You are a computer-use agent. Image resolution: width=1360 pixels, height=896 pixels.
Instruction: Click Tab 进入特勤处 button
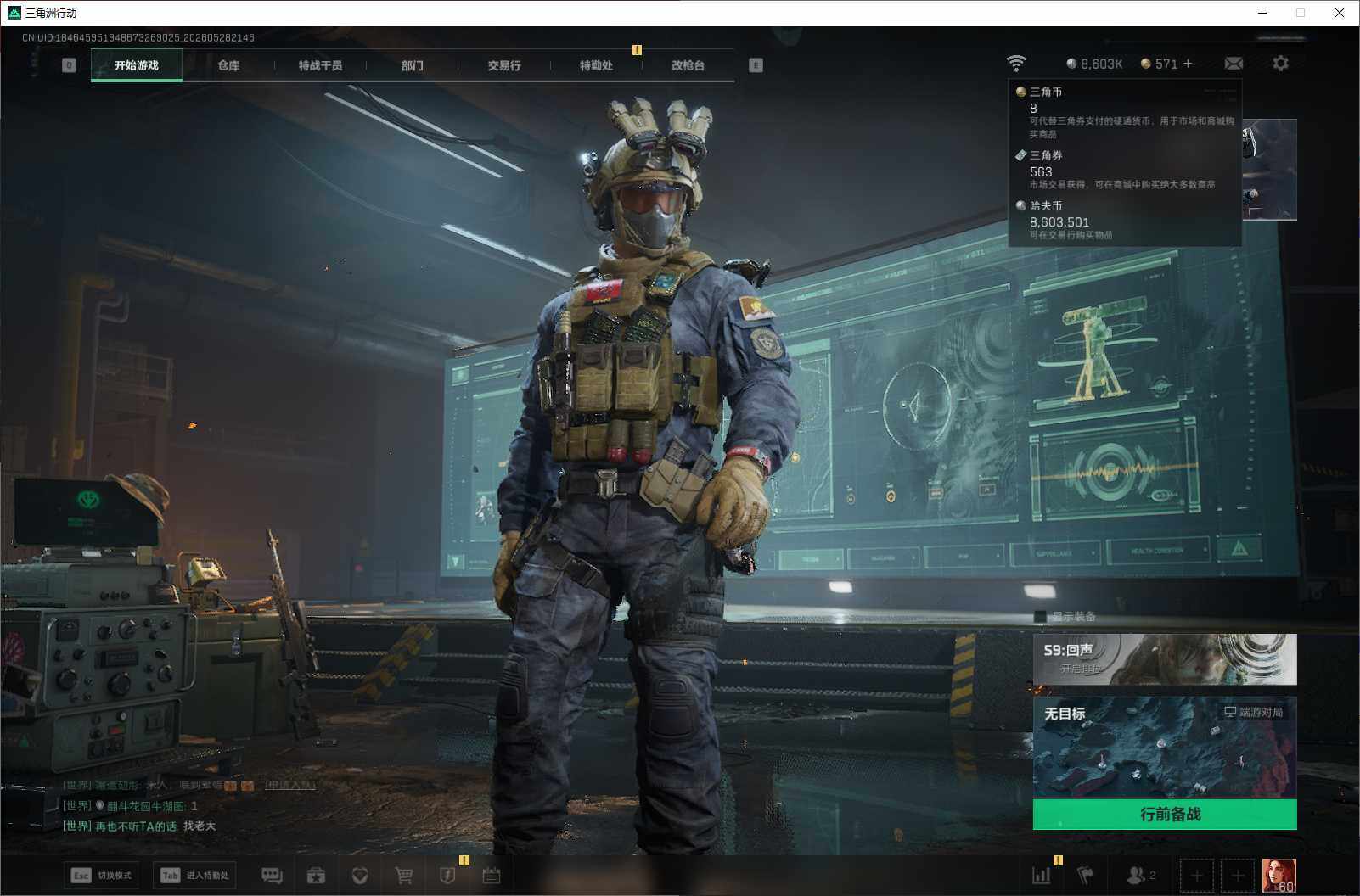click(195, 875)
